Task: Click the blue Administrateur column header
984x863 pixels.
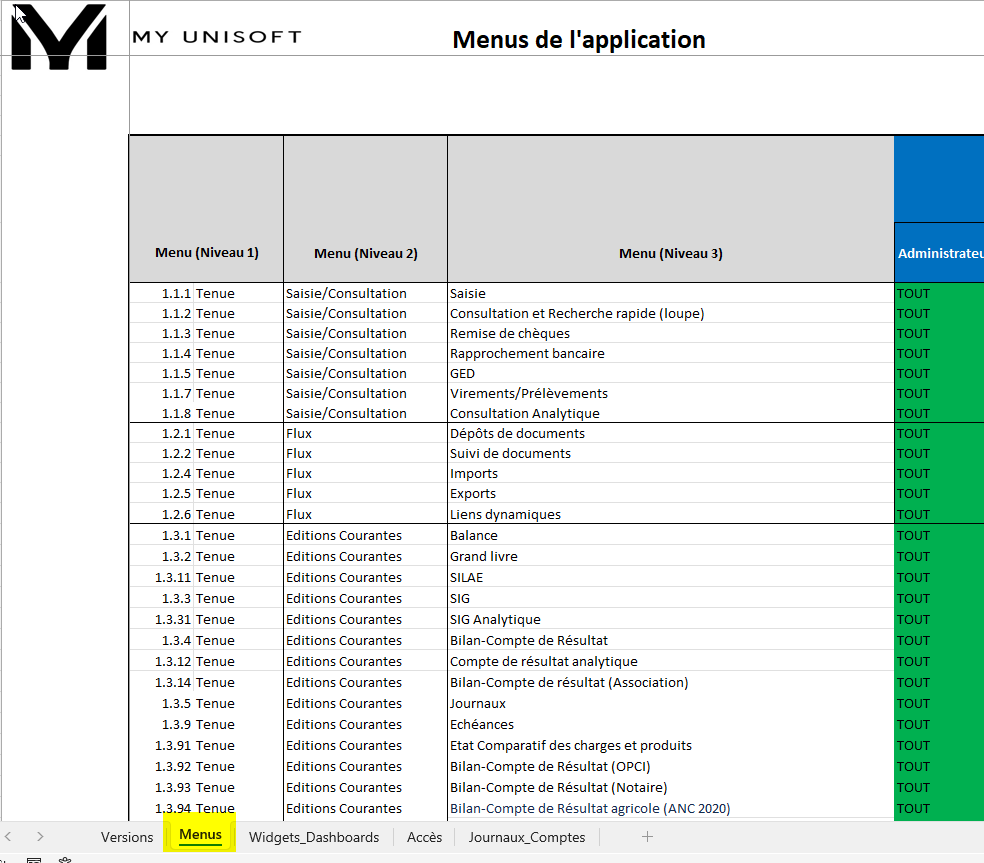Action: tap(939, 254)
